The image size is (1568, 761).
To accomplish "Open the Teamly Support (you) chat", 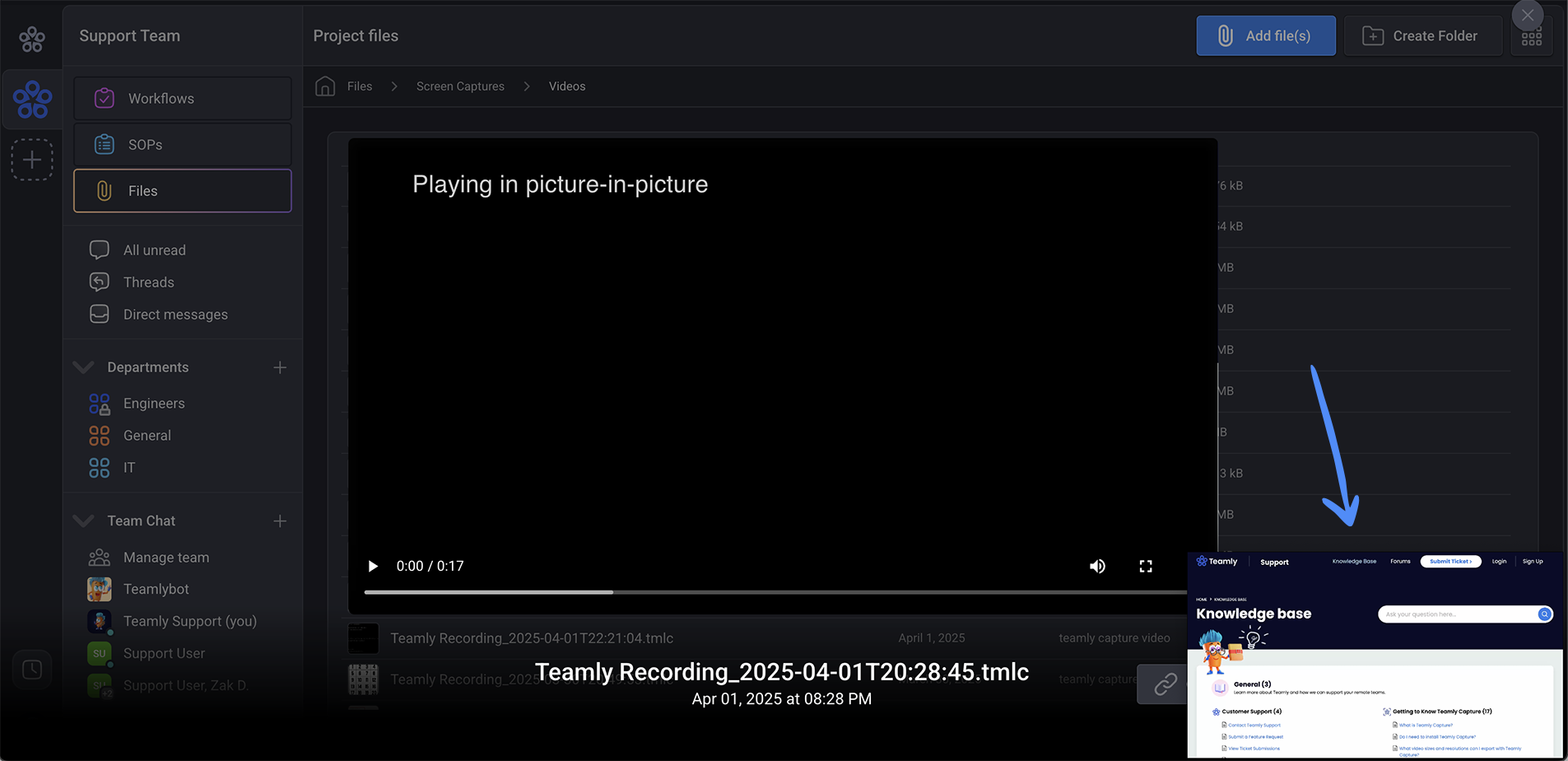I will (190, 622).
